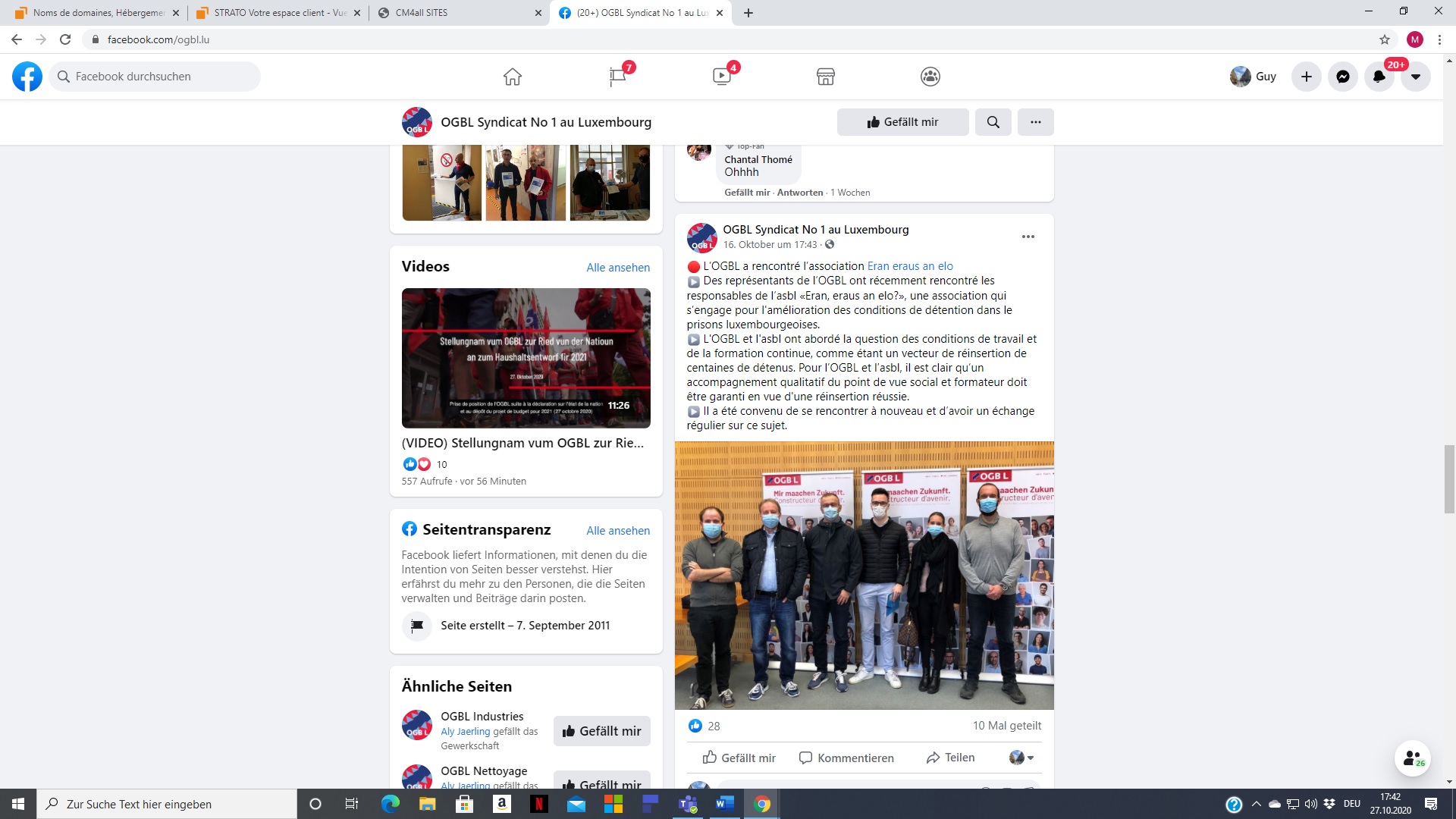Go back in browser history
This screenshot has height=819, width=1456.
(17, 39)
